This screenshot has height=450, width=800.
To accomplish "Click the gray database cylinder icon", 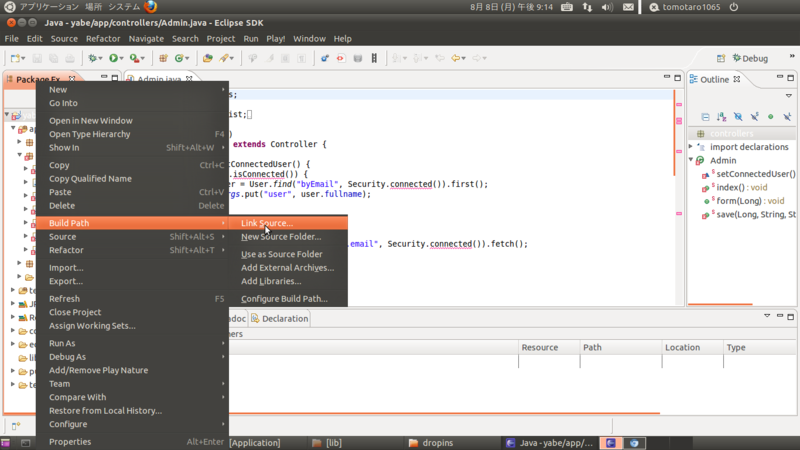I will click(x=358, y=58).
